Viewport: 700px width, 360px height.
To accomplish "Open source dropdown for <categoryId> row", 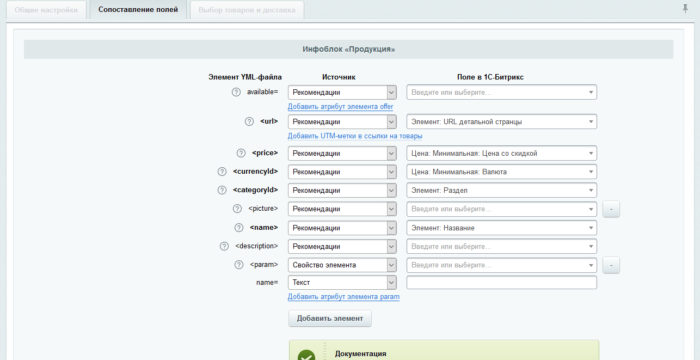I will (342, 190).
